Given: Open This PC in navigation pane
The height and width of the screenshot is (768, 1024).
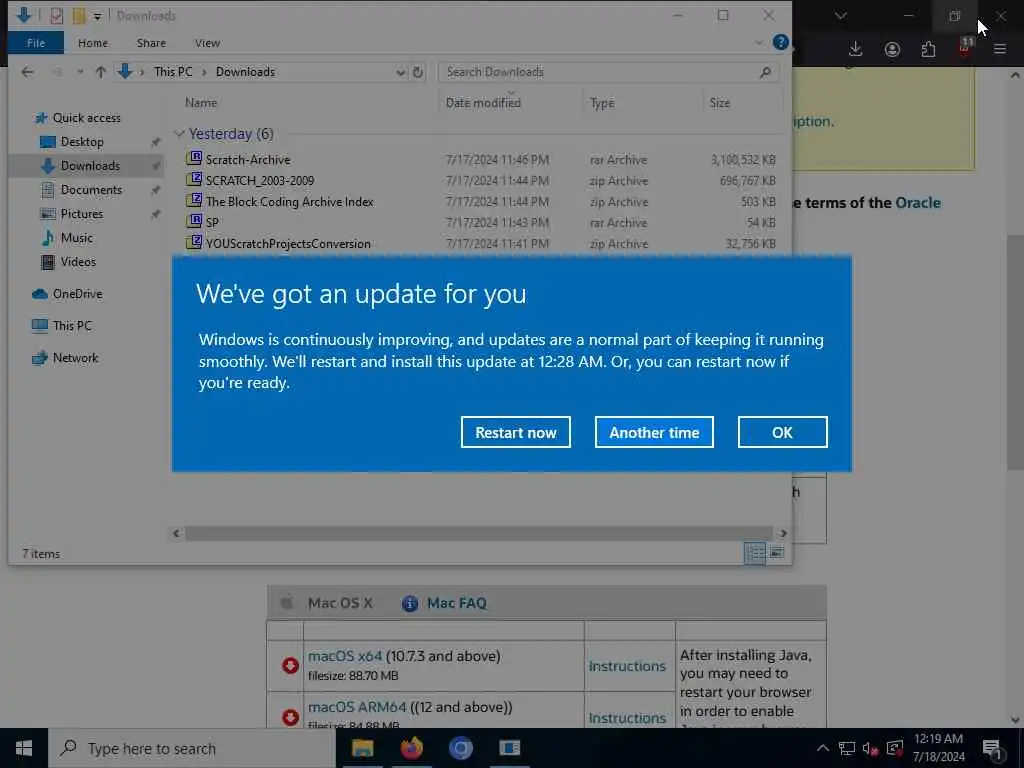Looking at the screenshot, I should pos(72,325).
